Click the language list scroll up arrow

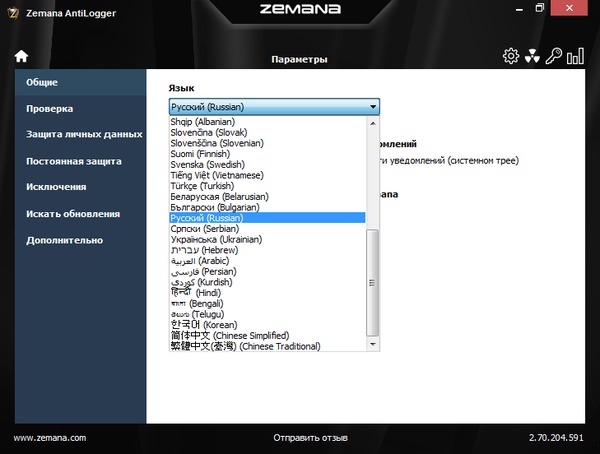click(373, 123)
